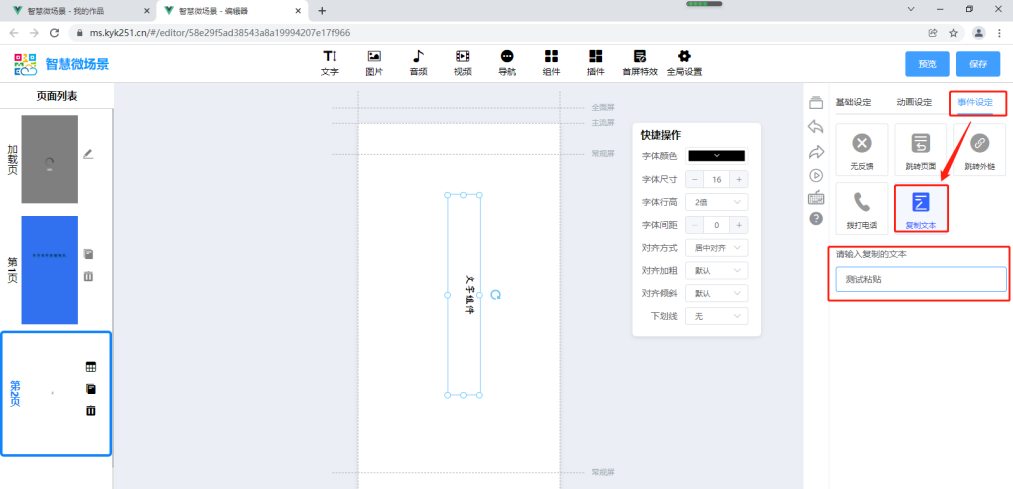Click the copy text input field
The width and height of the screenshot is (1013, 489).
tap(921, 280)
